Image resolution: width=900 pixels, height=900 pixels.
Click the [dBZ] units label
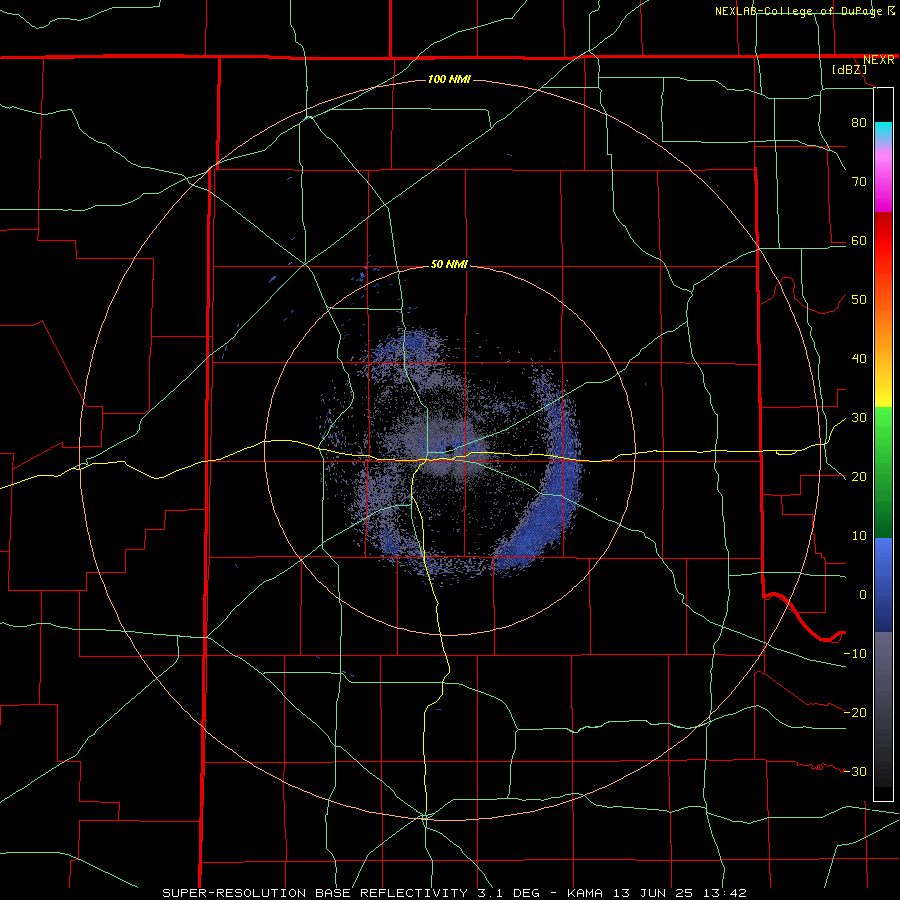pyautogui.click(x=849, y=70)
